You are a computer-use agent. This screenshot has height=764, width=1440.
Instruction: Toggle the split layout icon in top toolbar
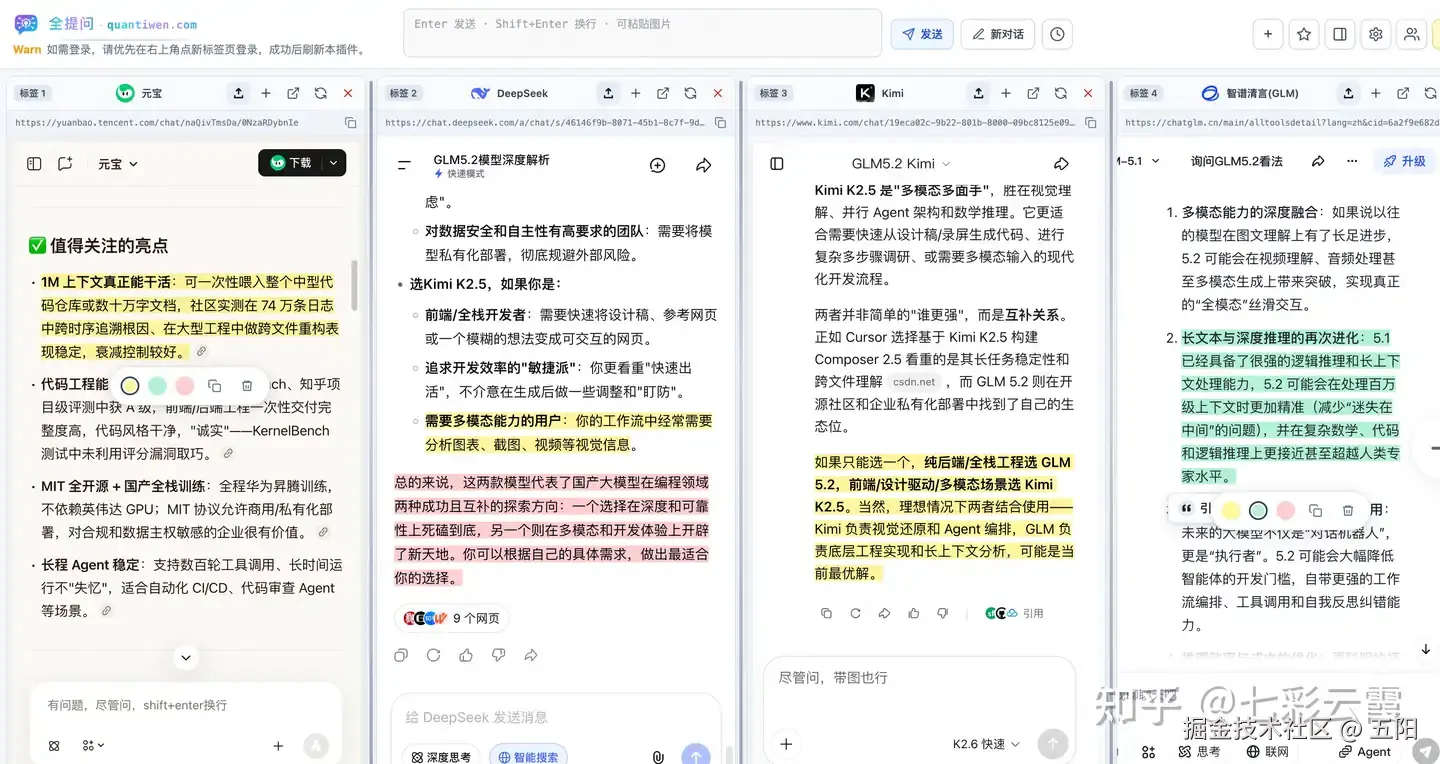click(1340, 34)
